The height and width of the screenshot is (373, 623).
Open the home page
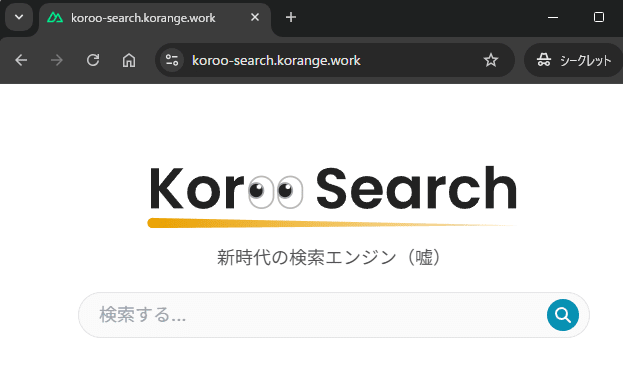pyautogui.click(x=129, y=60)
